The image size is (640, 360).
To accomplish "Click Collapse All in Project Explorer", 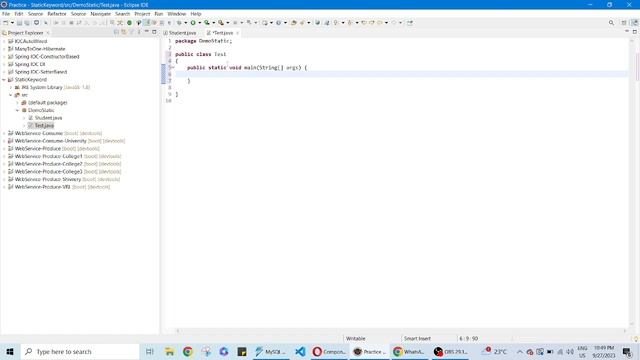I will (116, 32).
